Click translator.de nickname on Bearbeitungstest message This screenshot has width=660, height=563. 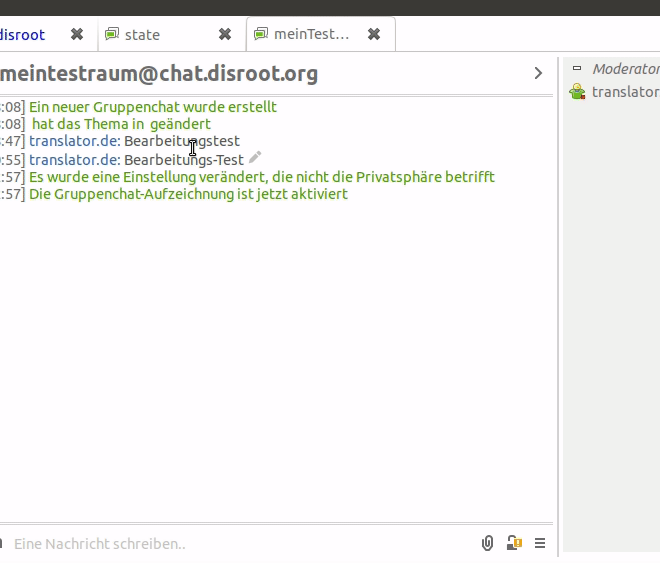click(x=74, y=141)
